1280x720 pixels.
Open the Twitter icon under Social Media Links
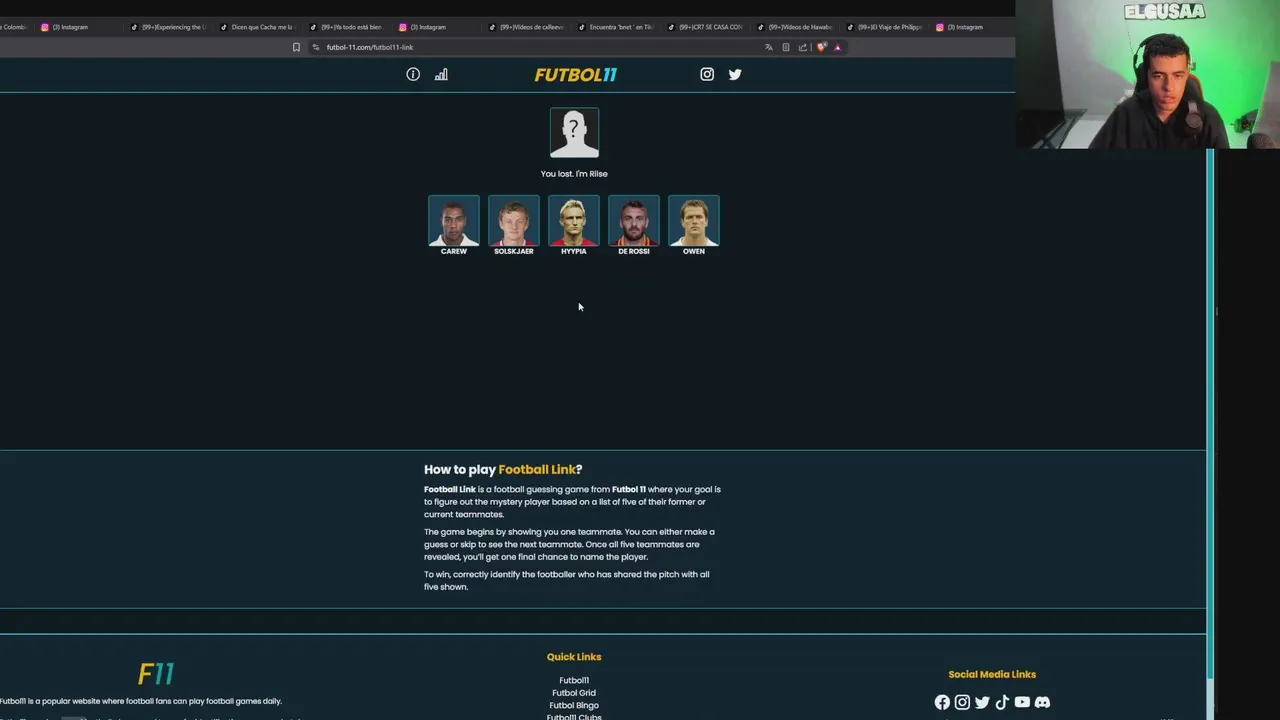pos(982,702)
